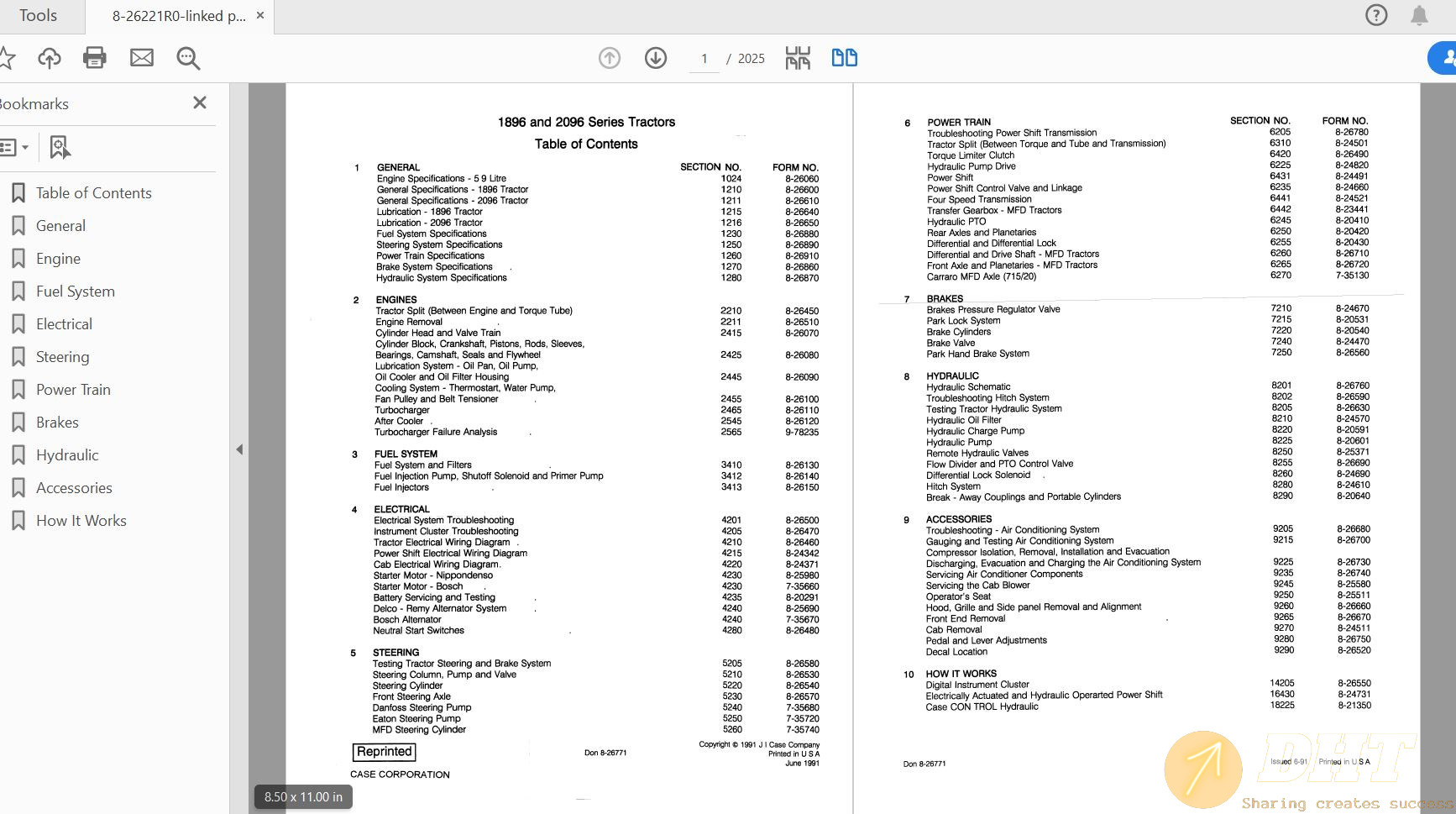Print the current document
The height and width of the screenshot is (814, 1456).
(x=94, y=57)
